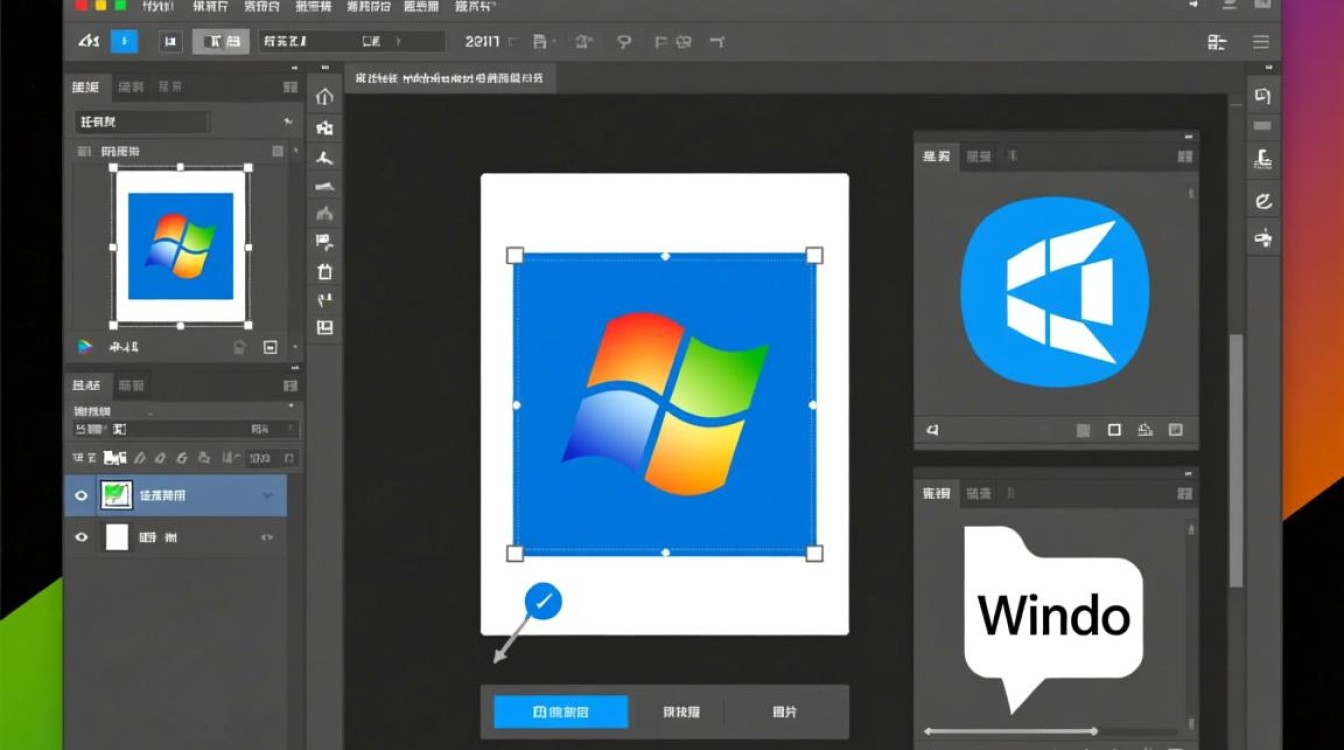Click the leftmost footer icon under the blue logo preview
This screenshot has width=1344, height=750.
point(932,430)
